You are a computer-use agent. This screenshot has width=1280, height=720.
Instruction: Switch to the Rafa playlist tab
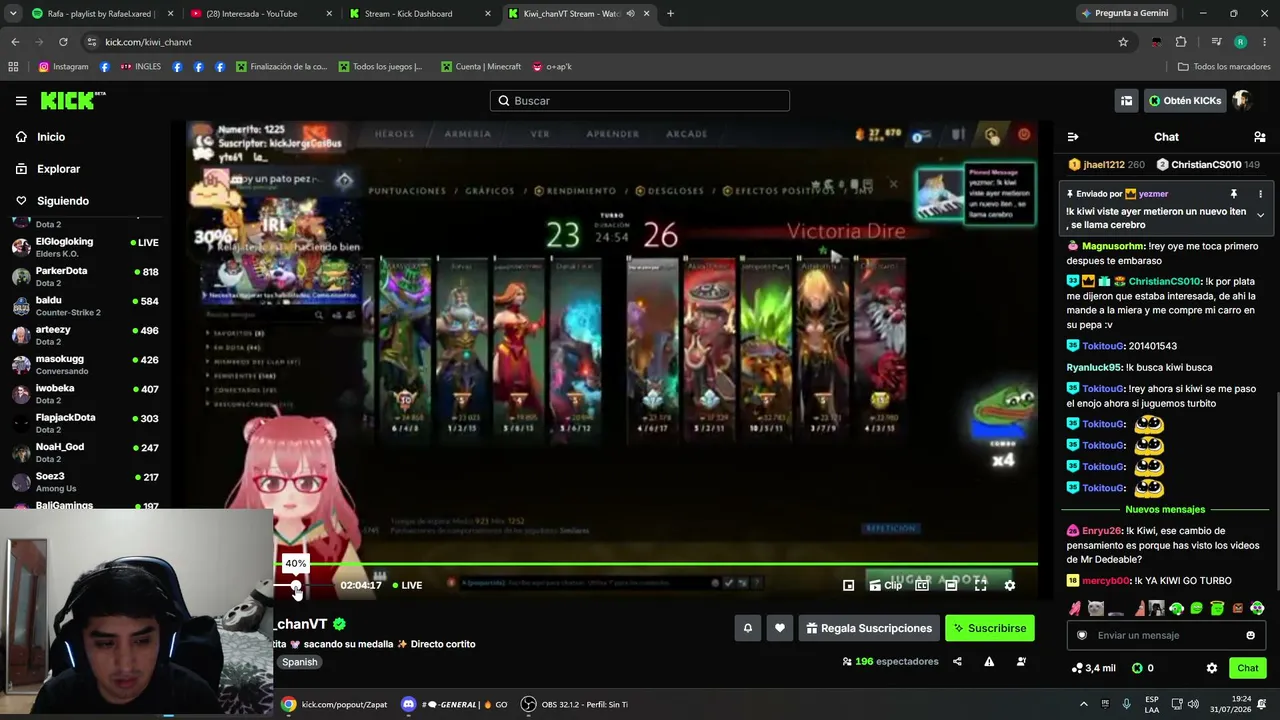coord(102,14)
